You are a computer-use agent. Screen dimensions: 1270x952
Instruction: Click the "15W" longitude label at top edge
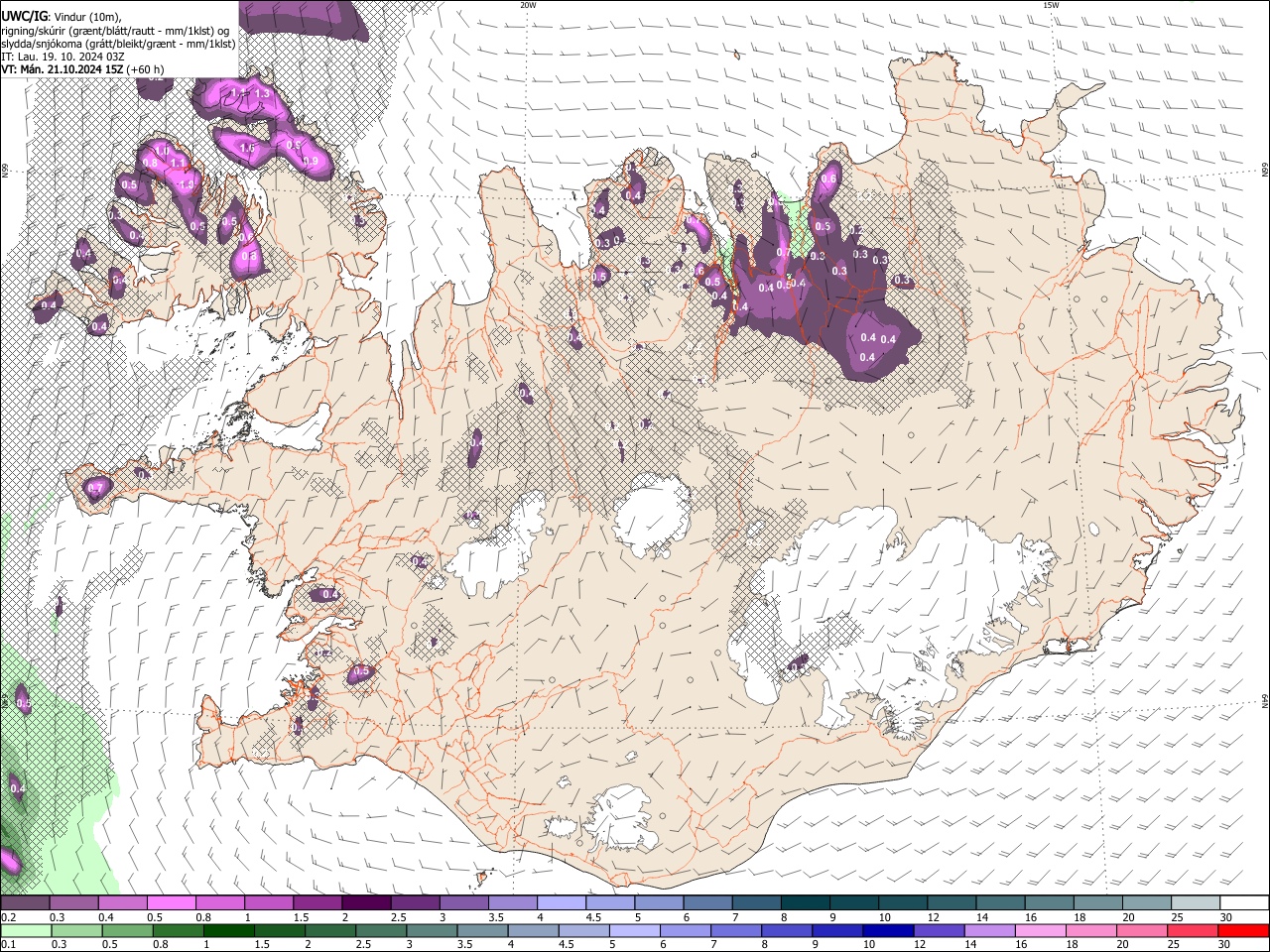pos(1051,5)
